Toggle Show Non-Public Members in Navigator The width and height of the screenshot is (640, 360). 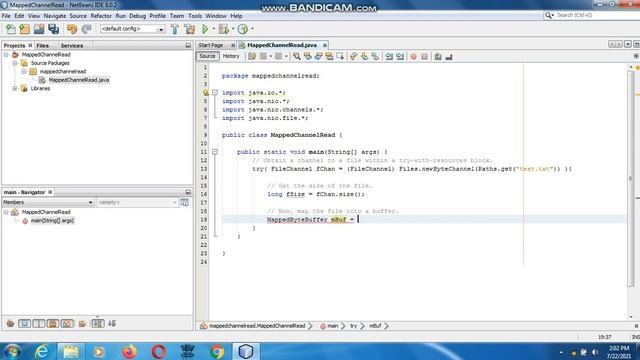coord(53,324)
